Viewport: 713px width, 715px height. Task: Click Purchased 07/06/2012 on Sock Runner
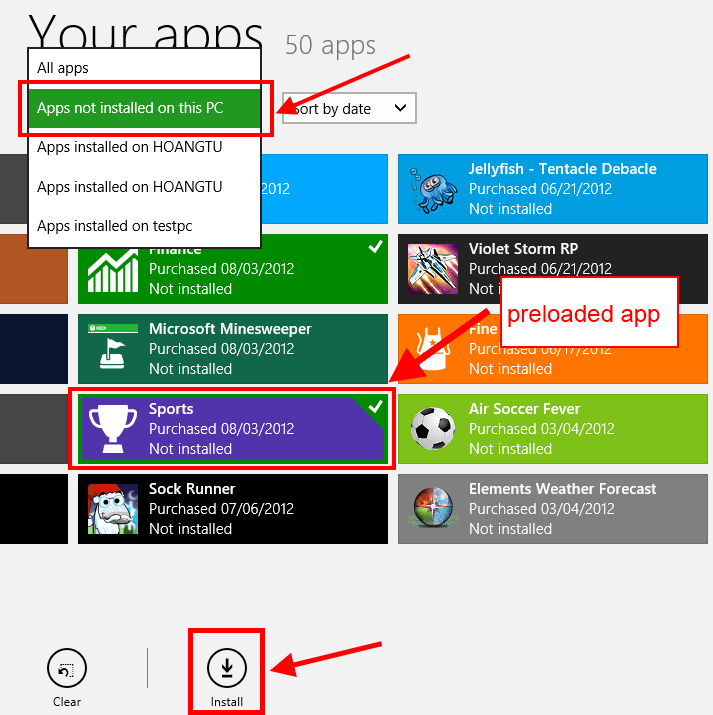click(222, 509)
